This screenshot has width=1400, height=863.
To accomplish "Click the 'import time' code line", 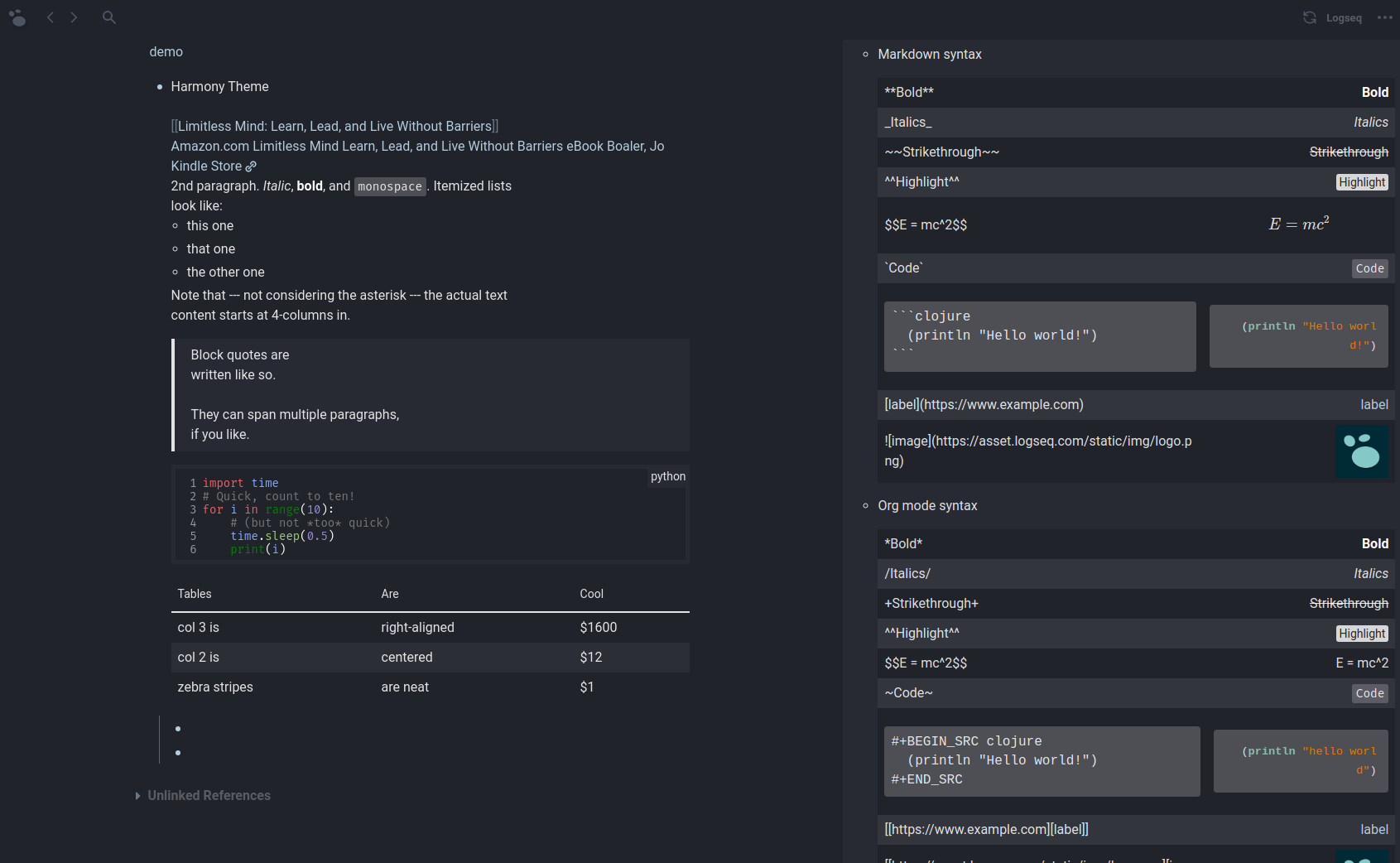I will (x=241, y=483).
